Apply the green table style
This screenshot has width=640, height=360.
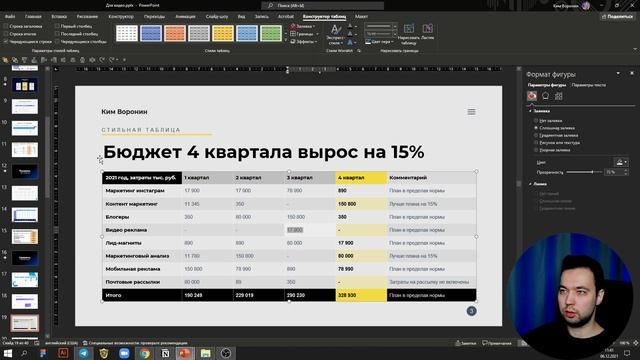(x=271, y=33)
